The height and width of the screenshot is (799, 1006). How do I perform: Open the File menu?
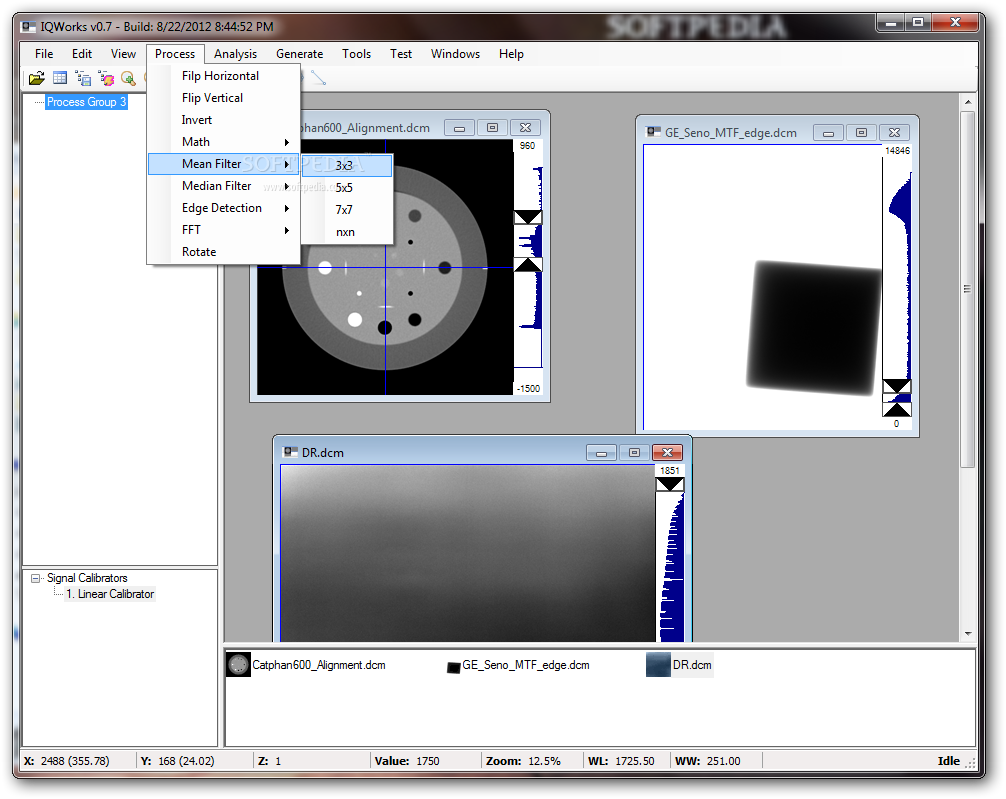pos(44,54)
